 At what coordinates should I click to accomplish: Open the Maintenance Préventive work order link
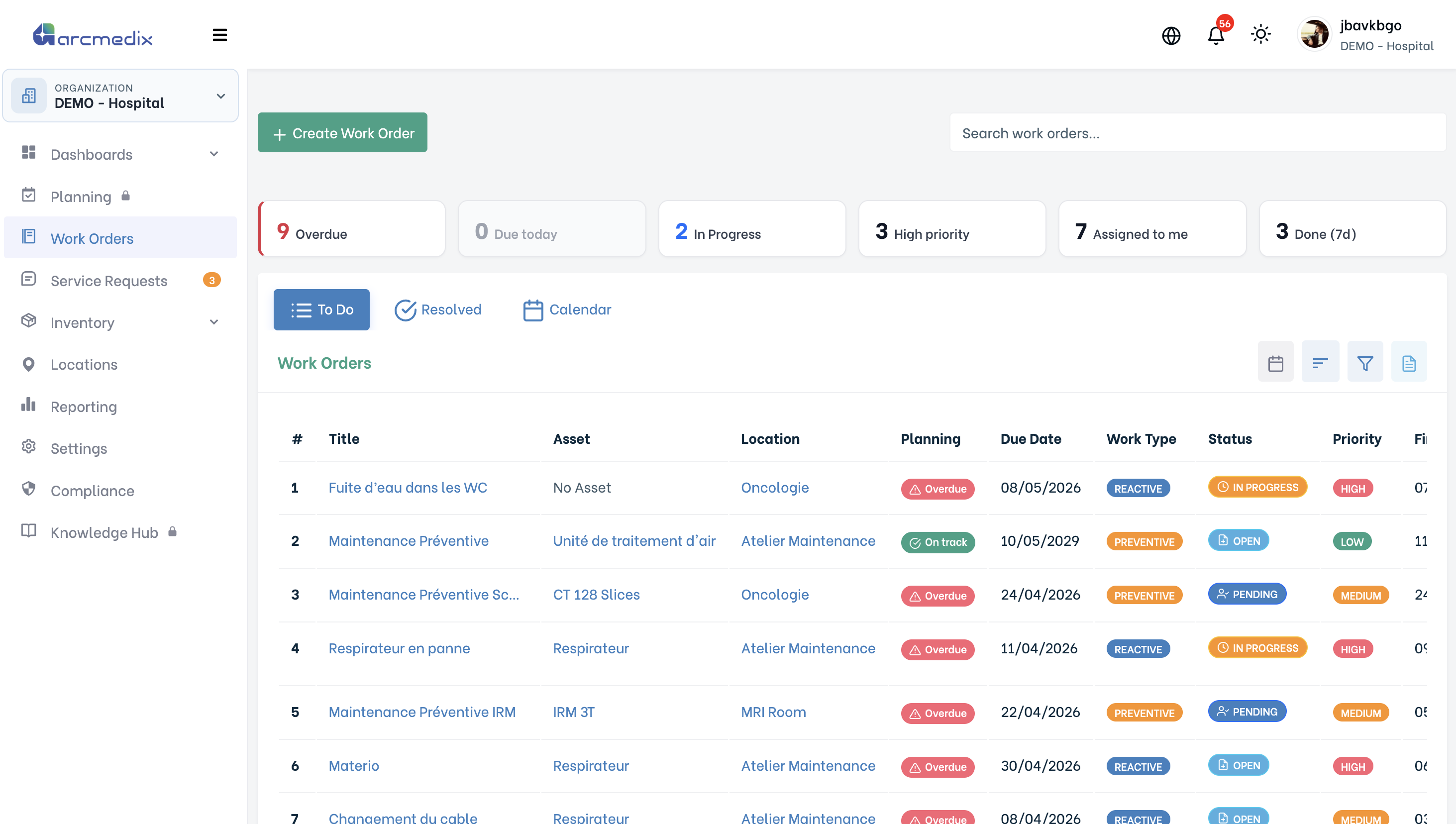pos(409,540)
